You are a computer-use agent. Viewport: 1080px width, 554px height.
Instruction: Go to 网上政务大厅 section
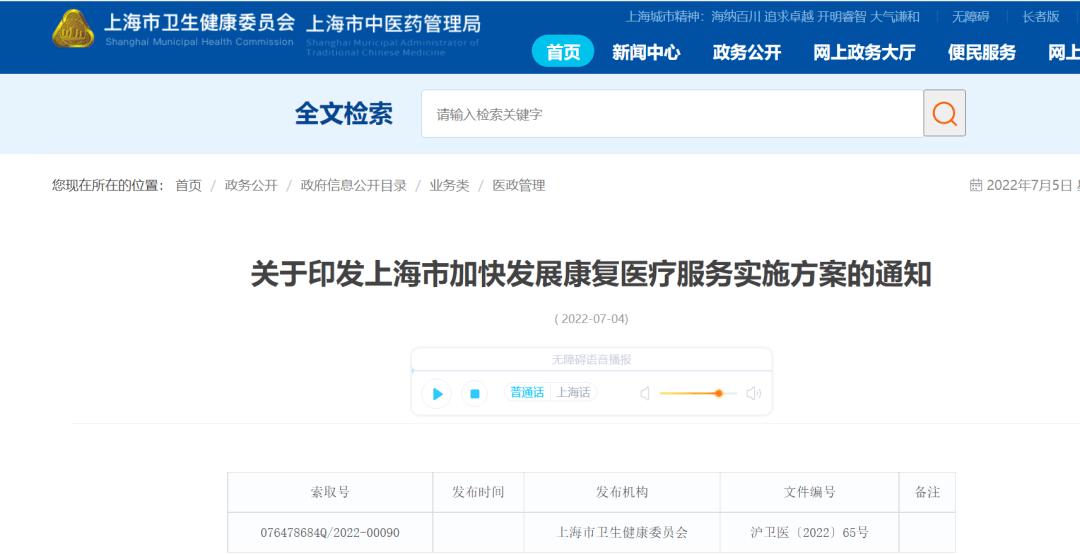point(864,52)
